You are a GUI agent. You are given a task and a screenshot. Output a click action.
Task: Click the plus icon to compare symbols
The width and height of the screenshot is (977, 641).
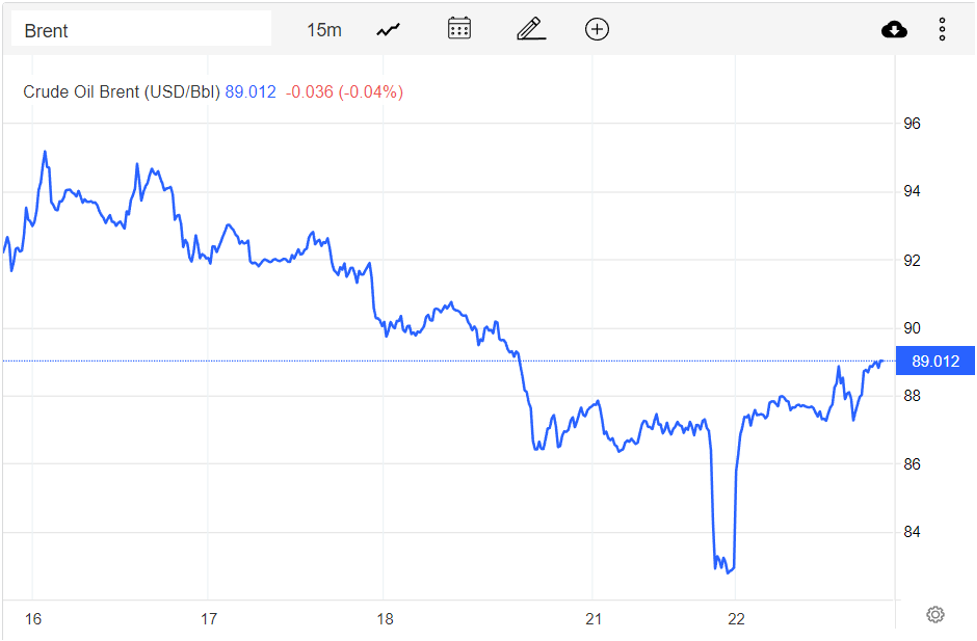[x=597, y=29]
